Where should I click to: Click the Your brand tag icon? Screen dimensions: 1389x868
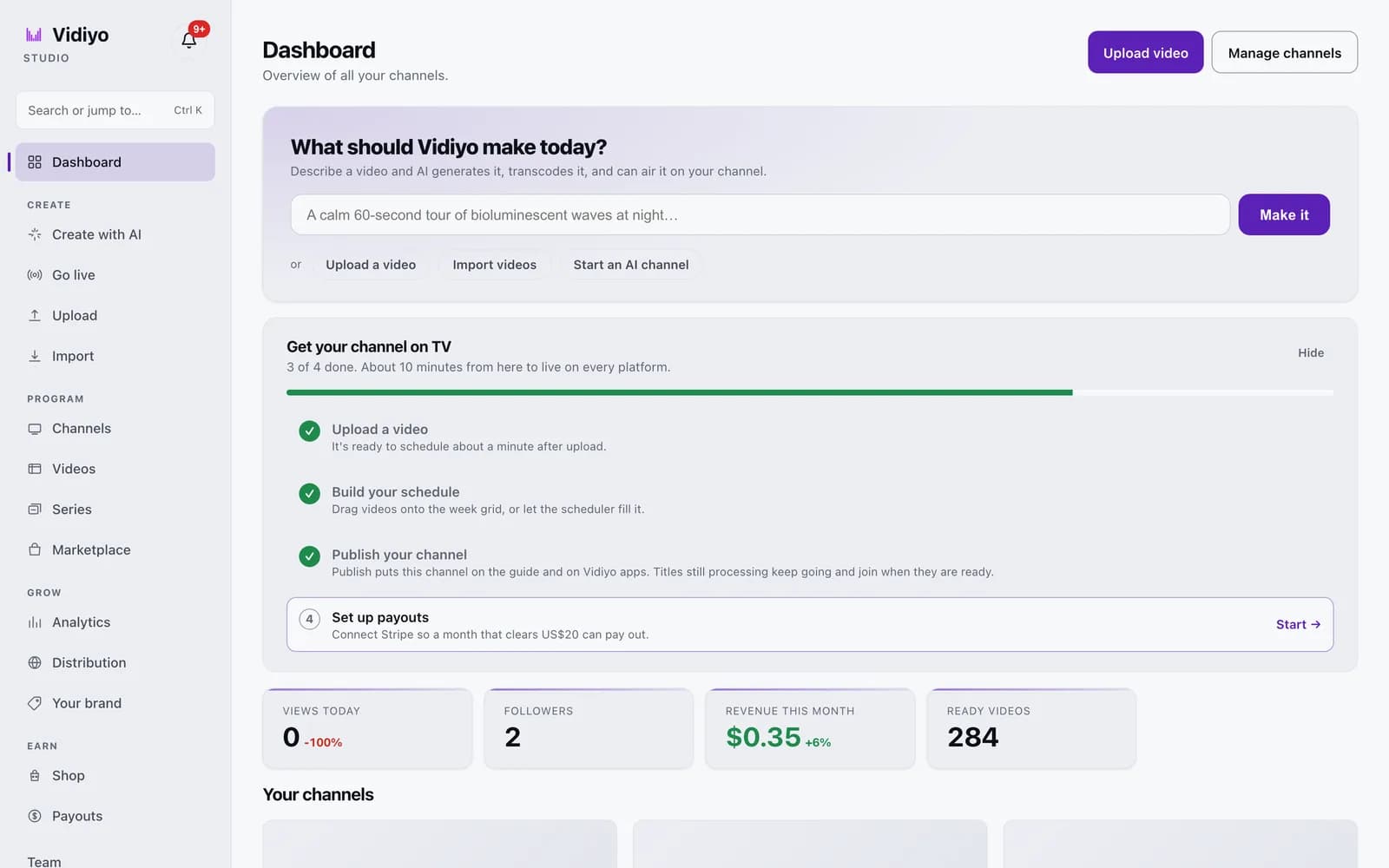click(x=35, y=703)
